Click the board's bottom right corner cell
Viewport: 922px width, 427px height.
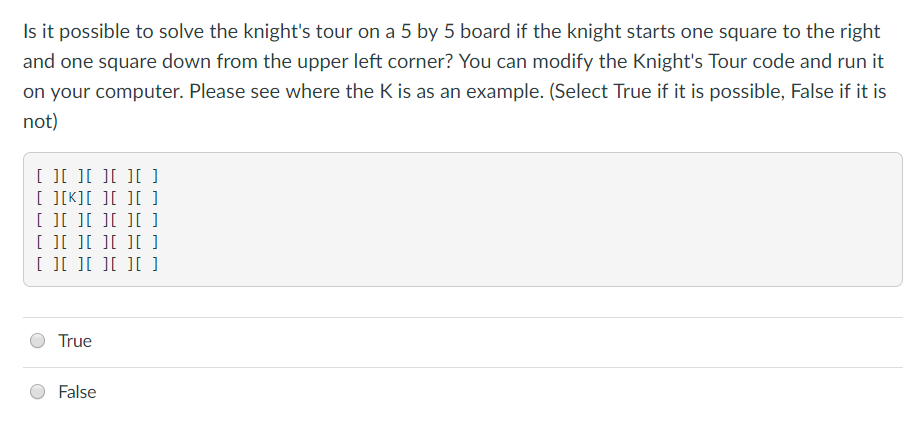pos(146,264)
